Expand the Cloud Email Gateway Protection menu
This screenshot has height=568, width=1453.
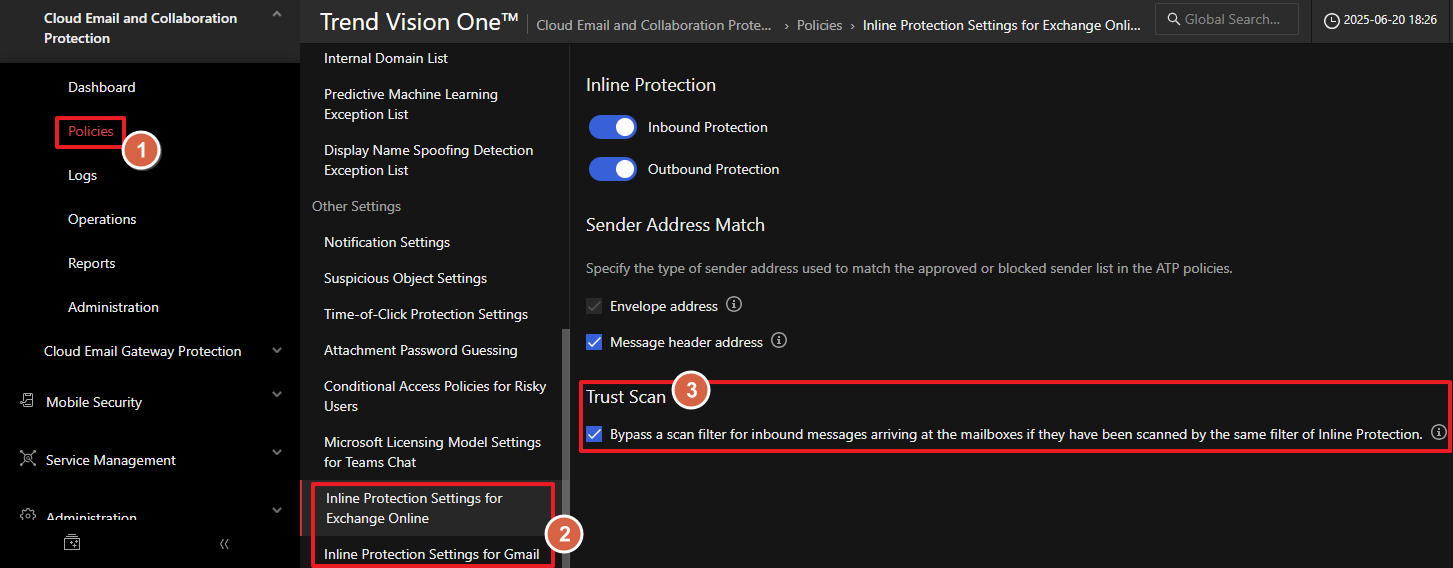[x=277, y=351]
